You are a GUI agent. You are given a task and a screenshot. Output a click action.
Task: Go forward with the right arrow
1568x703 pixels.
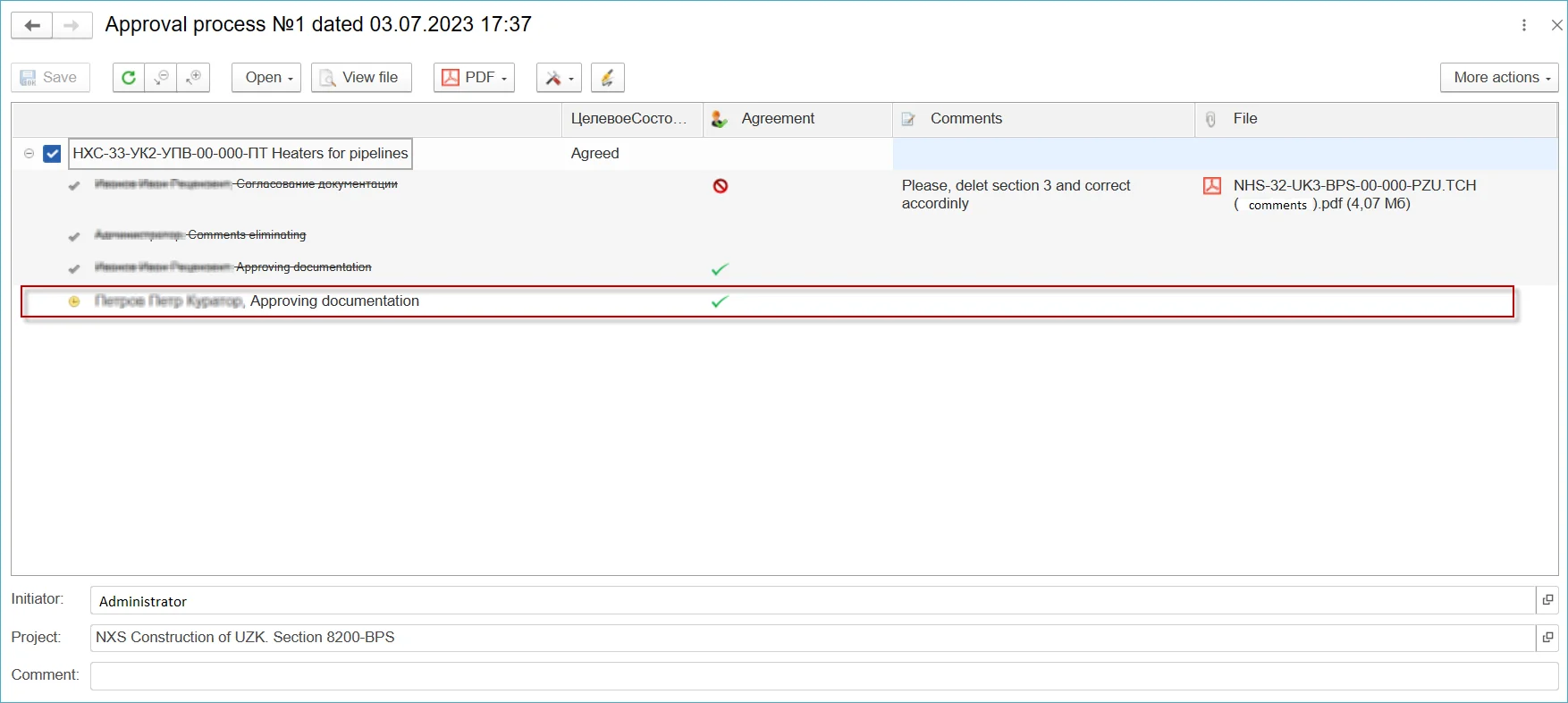click(x=72, y=25)
